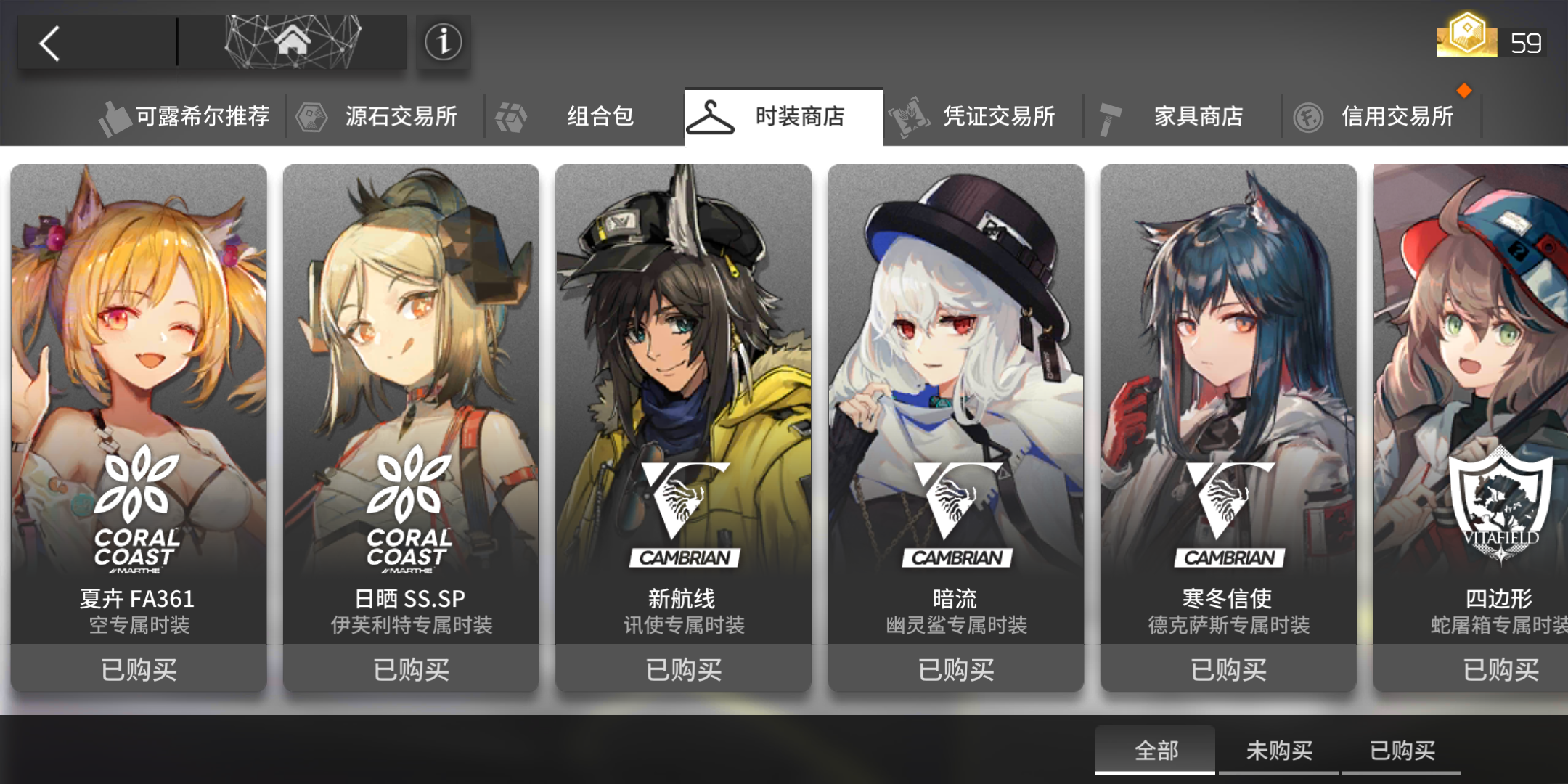Select the 未购买 filter
This screenshot has width=1568, height=784.
click(1278, 750)
